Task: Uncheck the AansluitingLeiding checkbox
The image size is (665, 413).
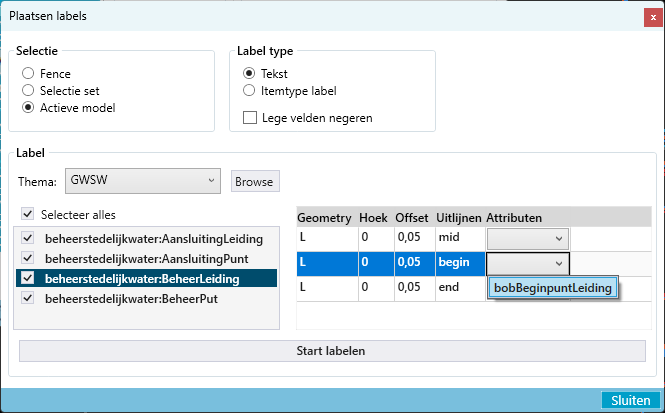Action: coord(28,238)
